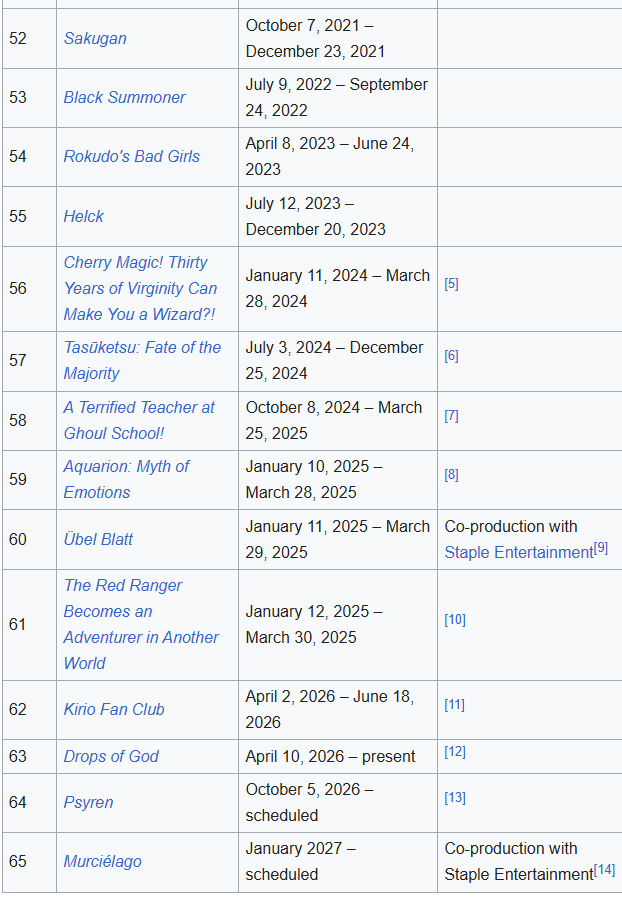Open the Drops of God link
Image resolution: width=622 pixels, height=903 pixels.
[111, 757]
